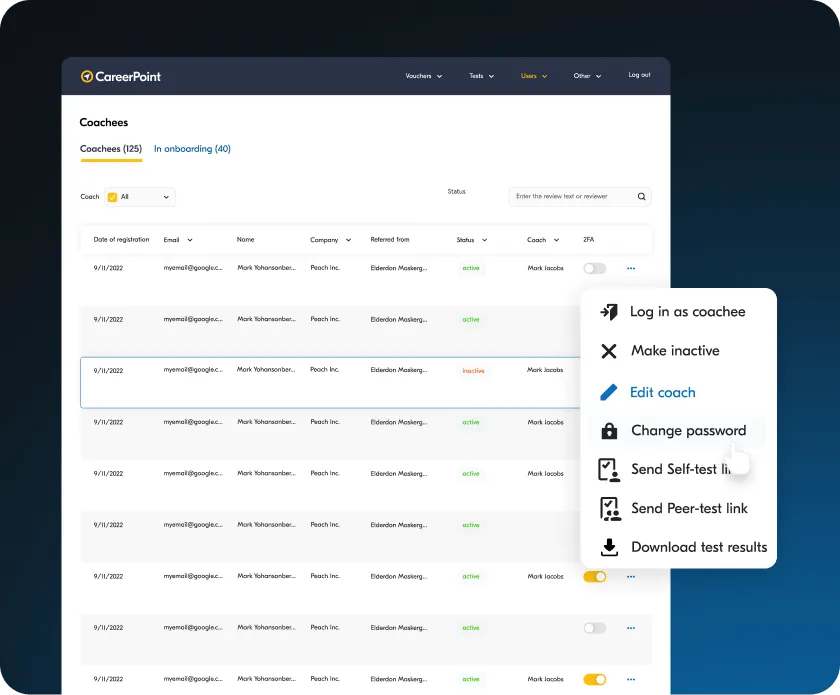Image resolution: width=840 pixels, height=695 pixels.
Task: Click the 2FA column header
Action: pos(588,240)
